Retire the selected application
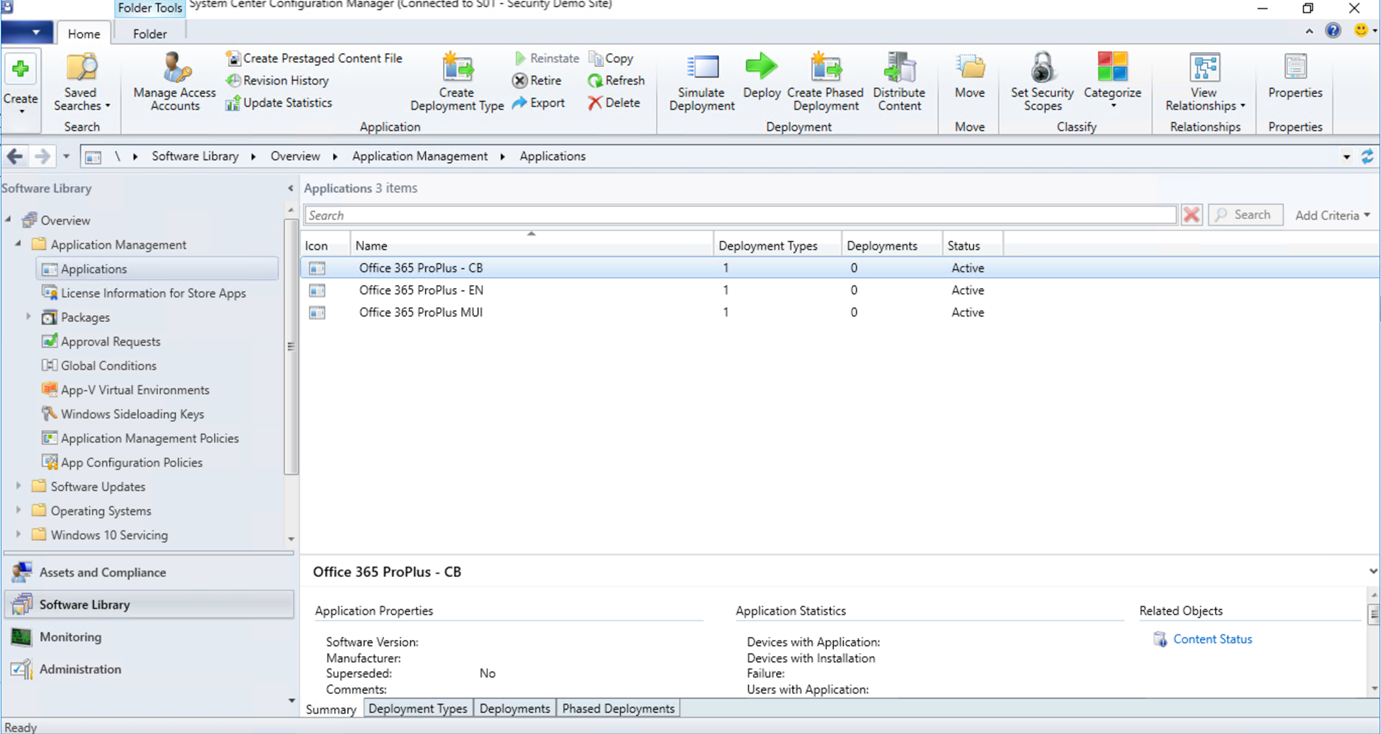The height and width of the screenshot is (734, 1381). (537, 80)
